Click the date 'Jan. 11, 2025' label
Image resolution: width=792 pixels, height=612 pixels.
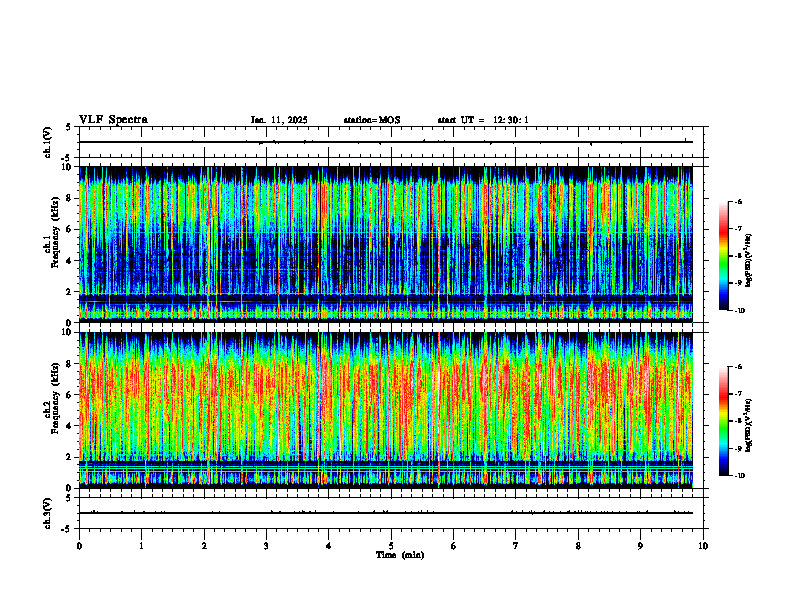click(x=279, y=120)
